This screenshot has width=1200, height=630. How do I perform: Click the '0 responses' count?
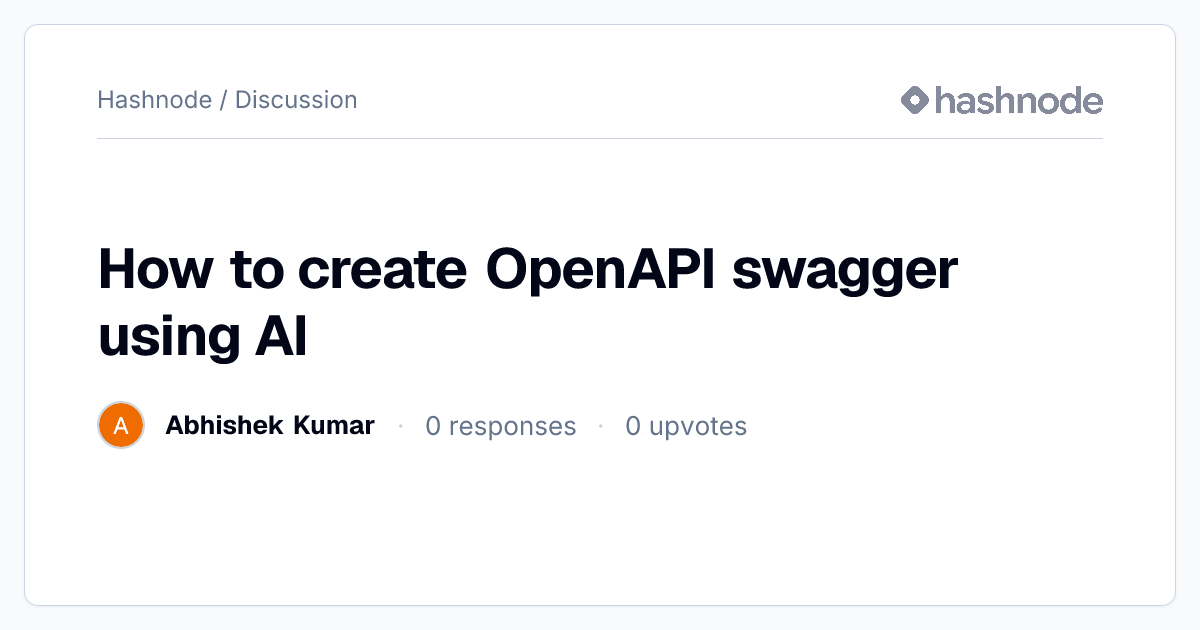tap(501, 426)
